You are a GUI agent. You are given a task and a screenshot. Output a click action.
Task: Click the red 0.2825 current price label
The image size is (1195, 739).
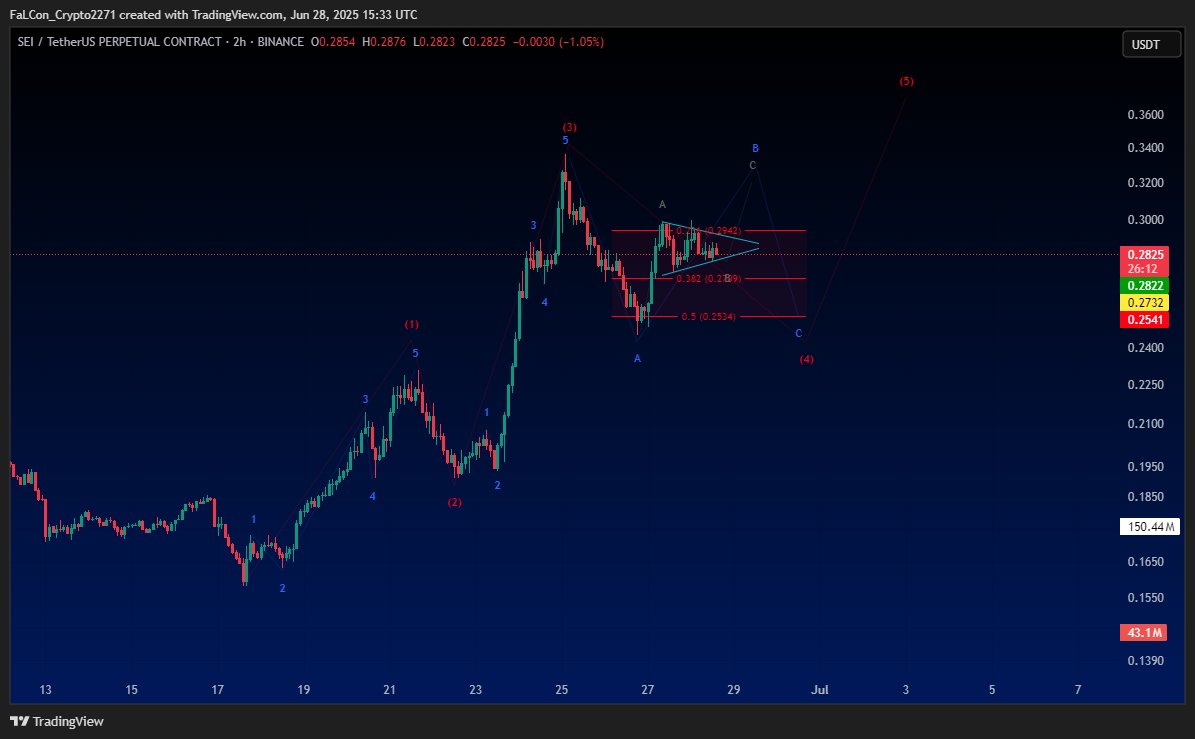tap(1145, 255)
